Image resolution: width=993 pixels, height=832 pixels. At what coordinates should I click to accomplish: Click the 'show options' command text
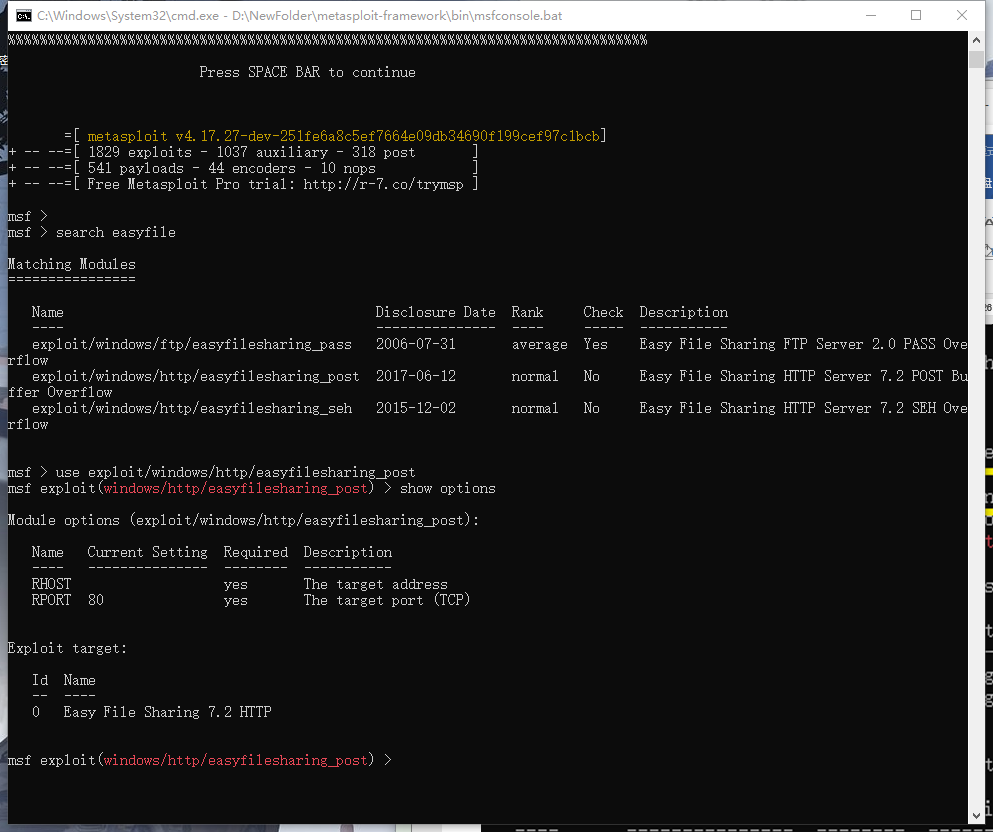[x=448, y=488]
